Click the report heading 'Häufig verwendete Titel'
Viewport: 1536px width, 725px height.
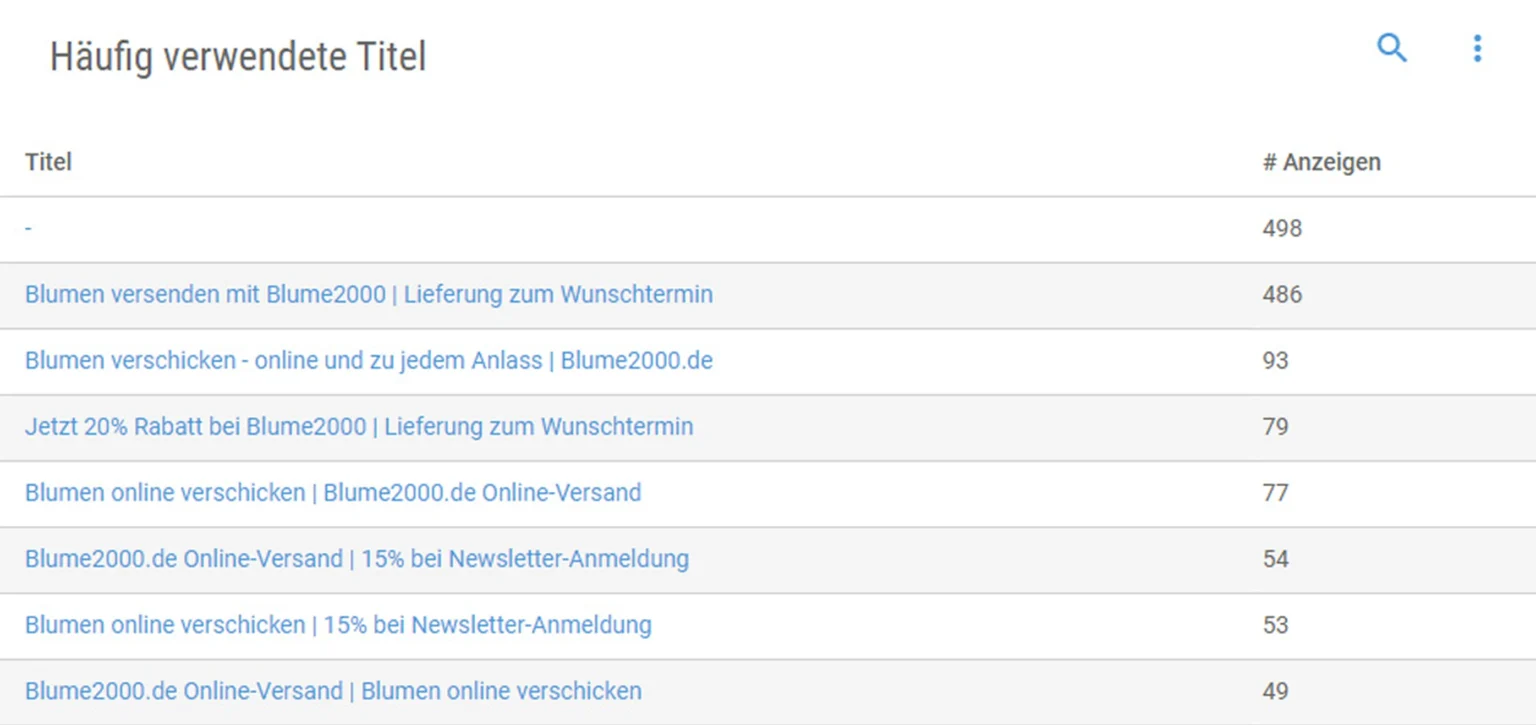237,56
